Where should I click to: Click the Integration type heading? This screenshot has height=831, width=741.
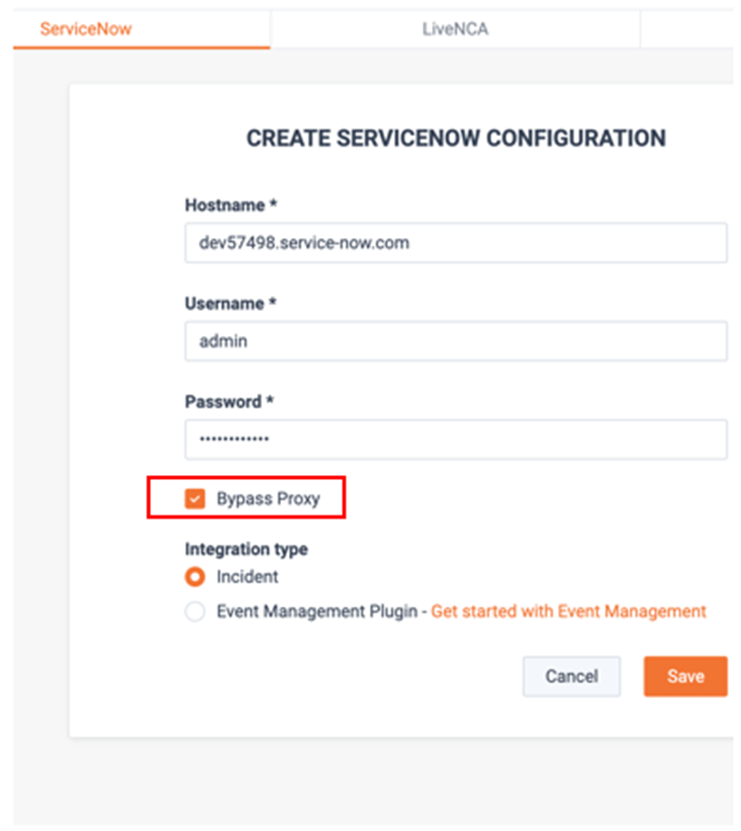(246, 550)
